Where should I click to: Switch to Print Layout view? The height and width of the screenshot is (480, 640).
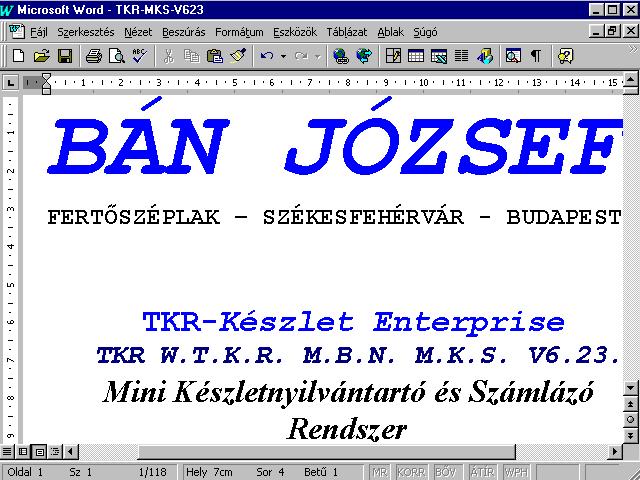coord(39,451)
